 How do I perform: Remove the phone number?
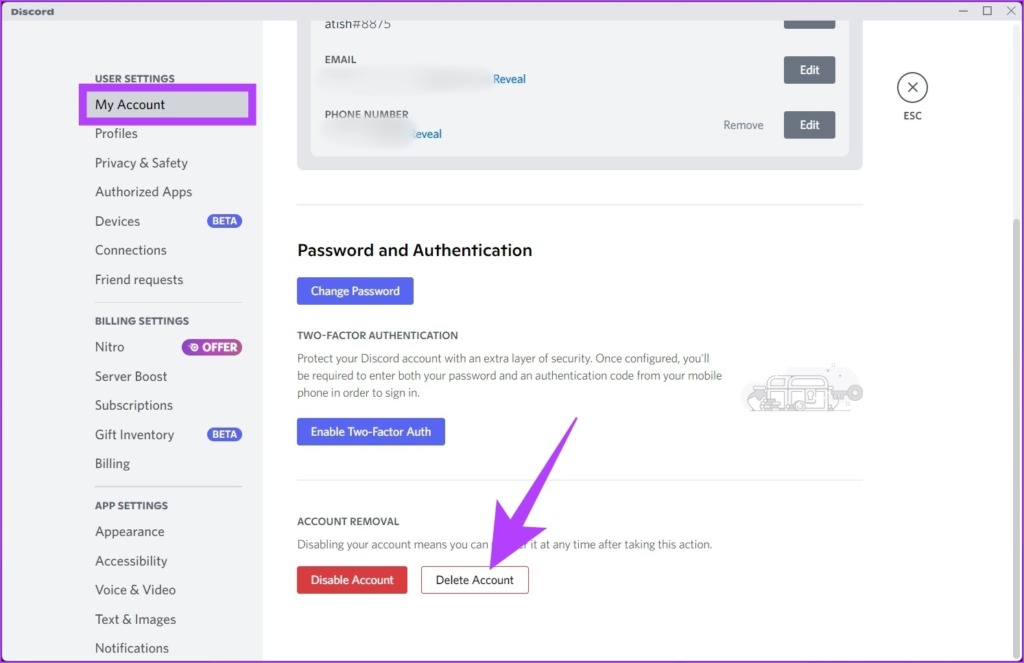point(743,125)
